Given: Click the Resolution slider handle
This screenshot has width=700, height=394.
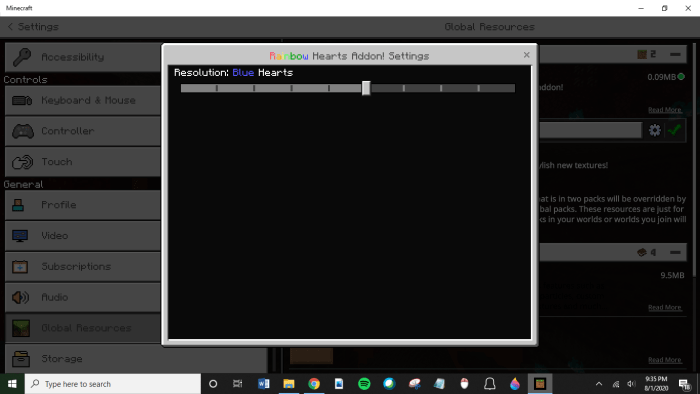Looking at the screenshot, I should pyautogui.click(x=366, y=88).
